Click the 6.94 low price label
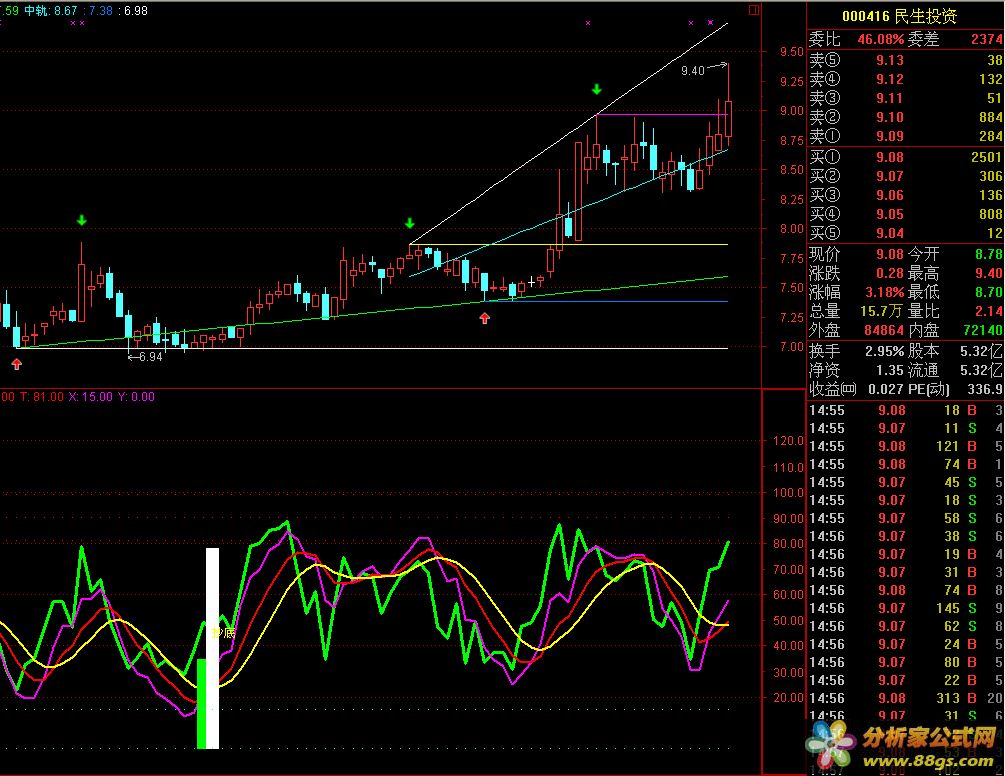 pos(151,357)
